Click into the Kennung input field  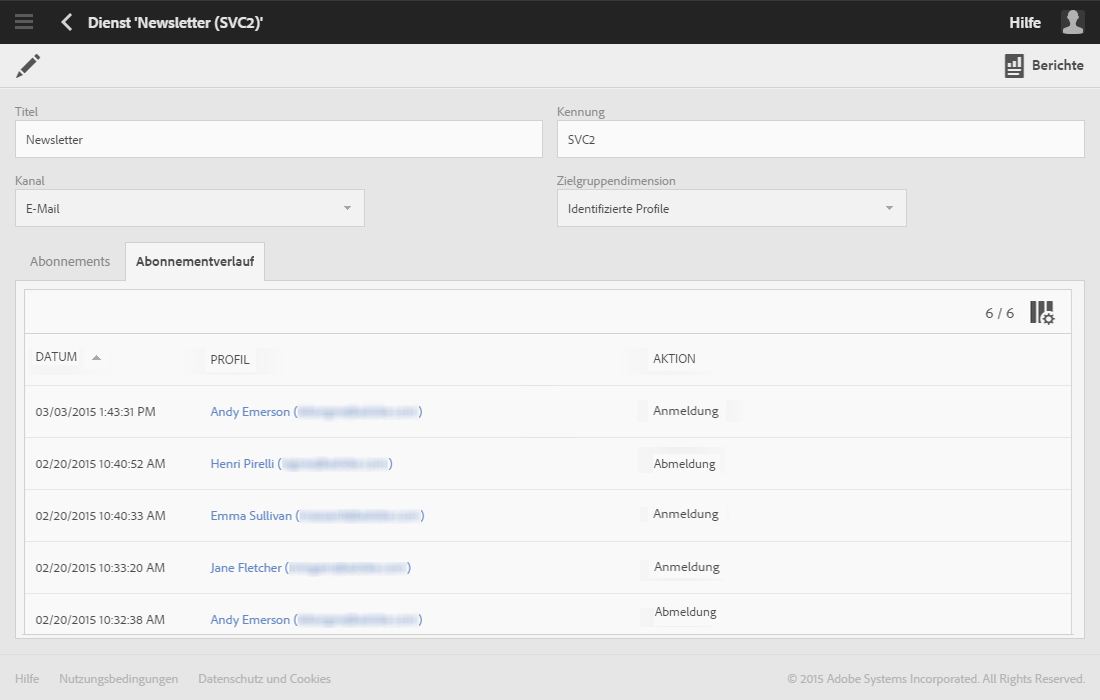tap(820, 140)
